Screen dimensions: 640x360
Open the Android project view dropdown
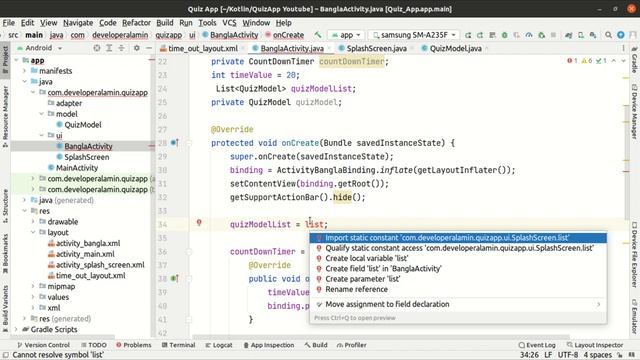(x=39, y=48)
